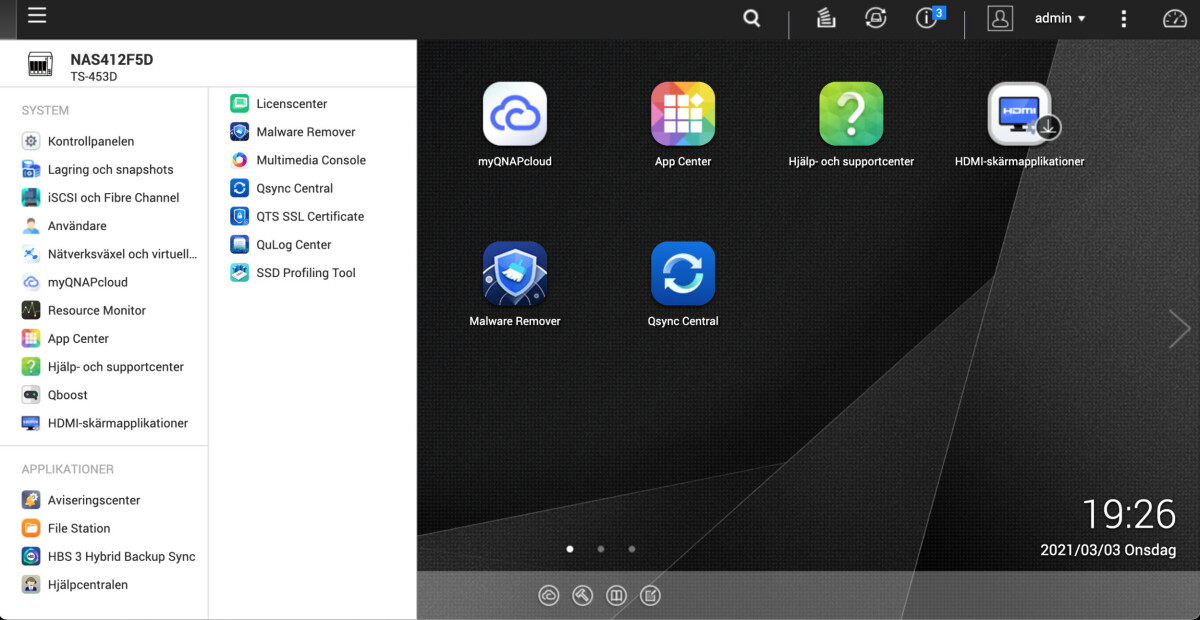Open external devices icon in top bar
Viewport: 1200px width, 620px height.
point(876,18)
